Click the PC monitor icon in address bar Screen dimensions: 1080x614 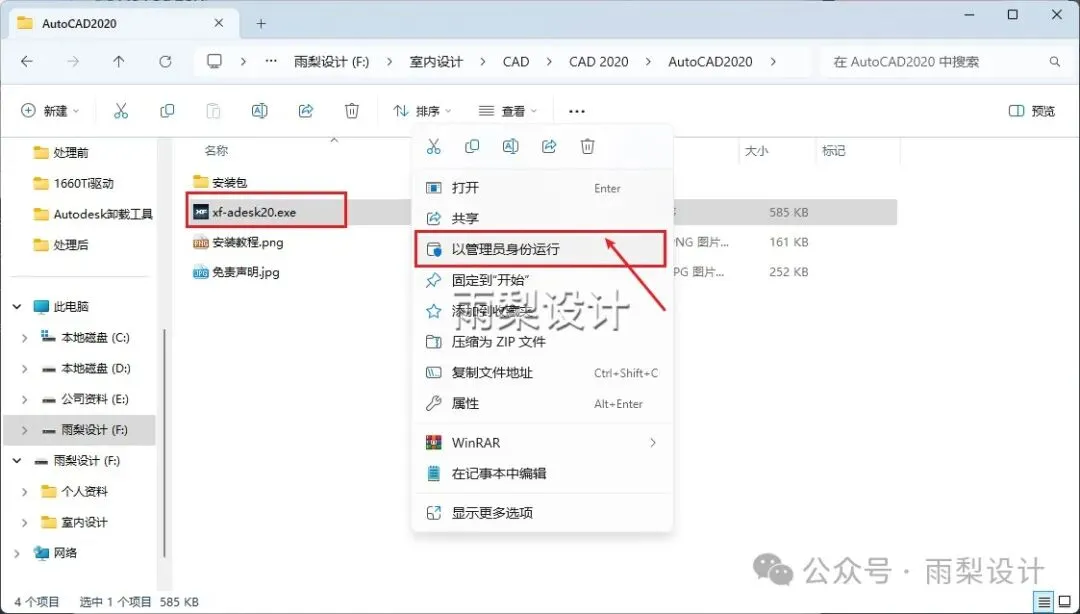click(215, 61)
